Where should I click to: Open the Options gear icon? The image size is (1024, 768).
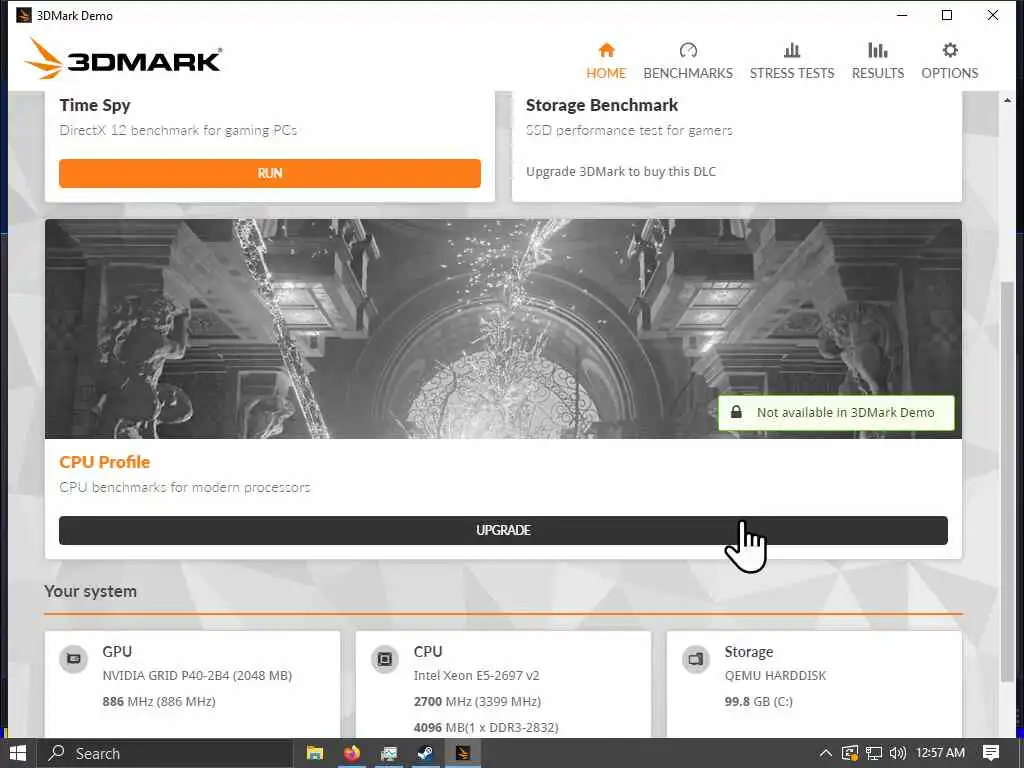[x=950, y=50]
